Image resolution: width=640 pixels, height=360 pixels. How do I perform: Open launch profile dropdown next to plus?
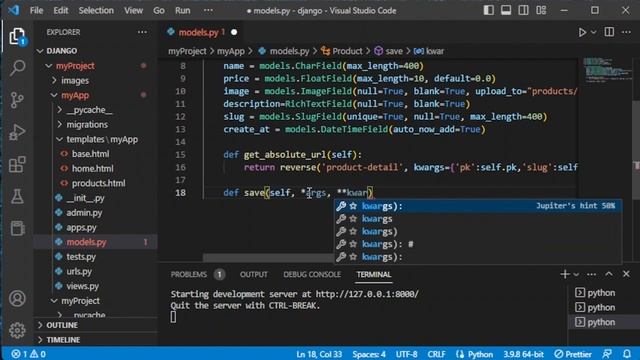(x=576, y=274)
